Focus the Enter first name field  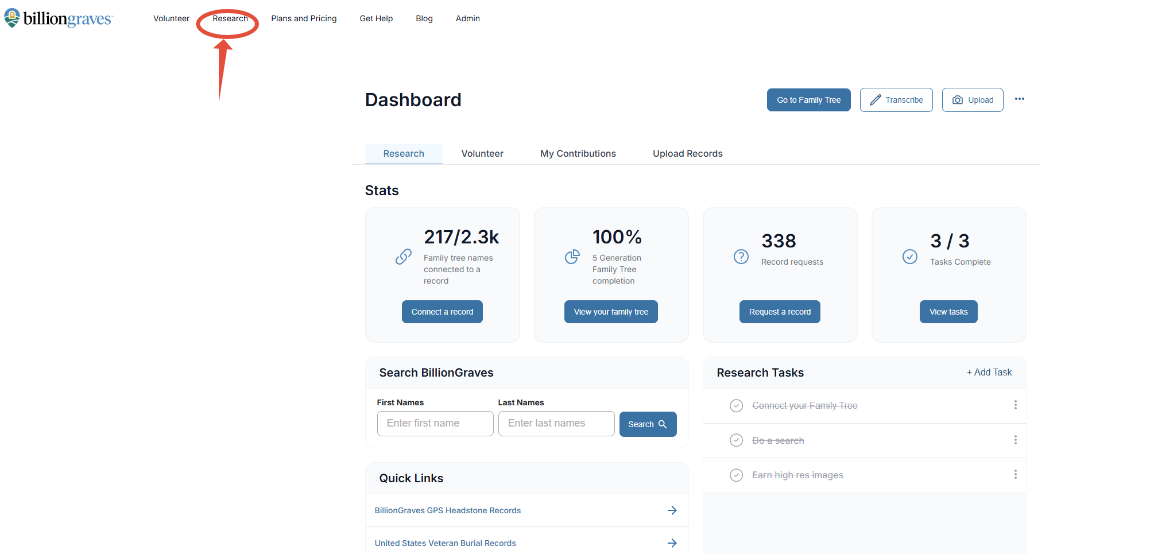click(x=435, y=424)
